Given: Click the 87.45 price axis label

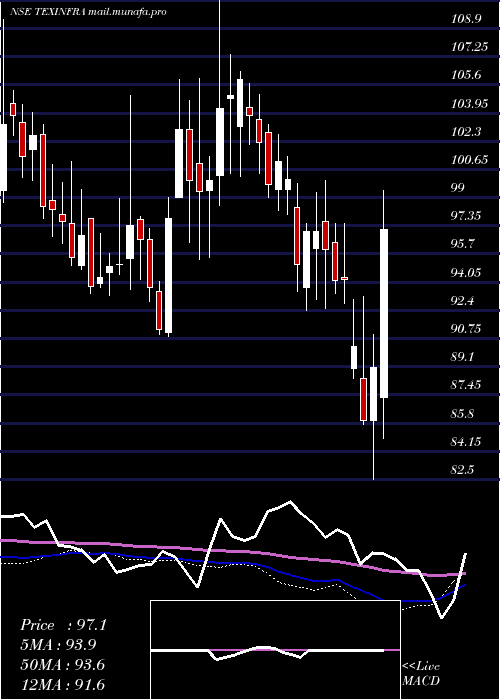Looking at the screenshot, I should 467,385.
